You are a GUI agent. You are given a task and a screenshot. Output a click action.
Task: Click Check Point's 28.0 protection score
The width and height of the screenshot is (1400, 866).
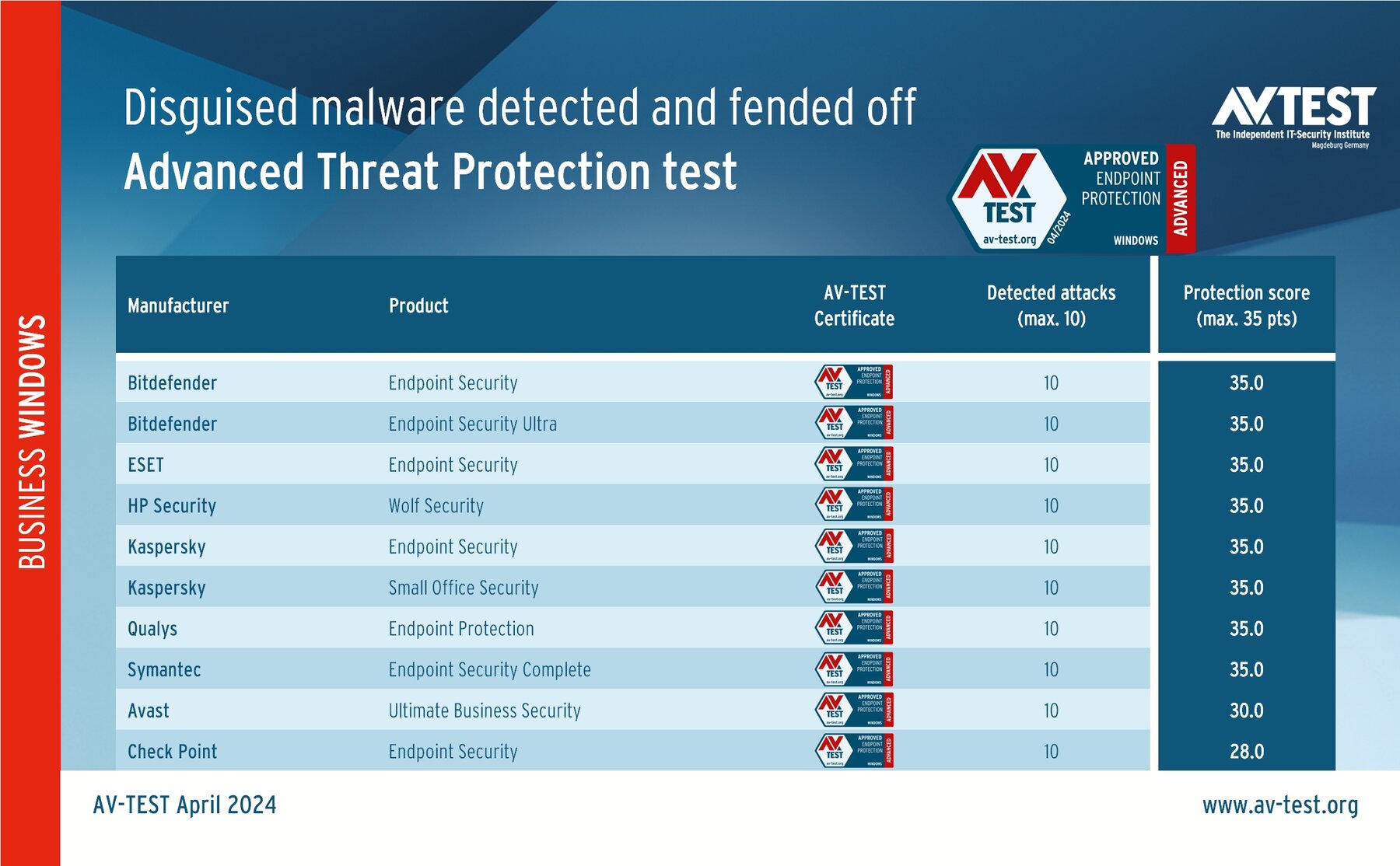tap(1246, 752)
